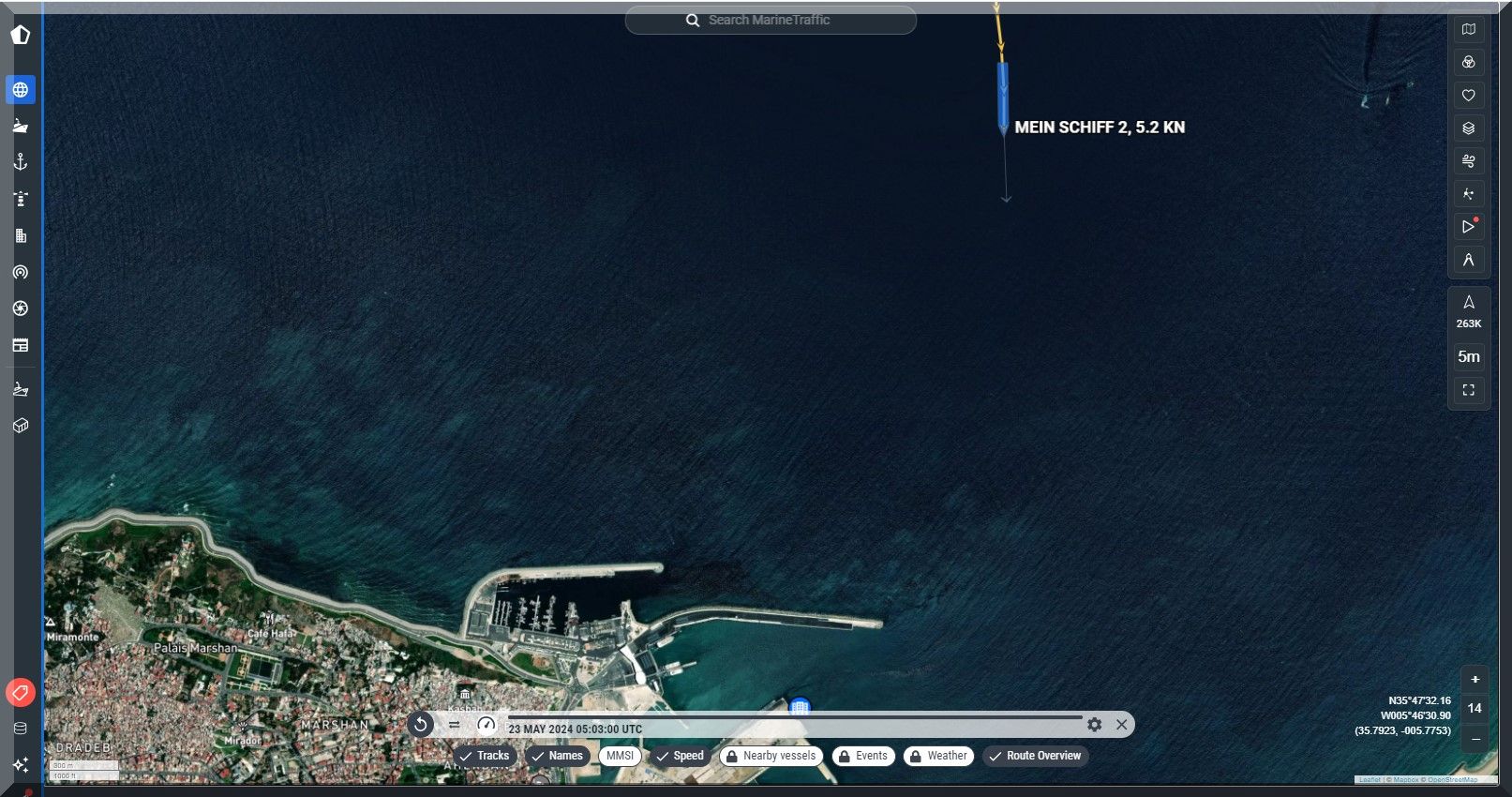Select the live map globe tab
Screen dimensions: 1512x797
pos(21,90)
